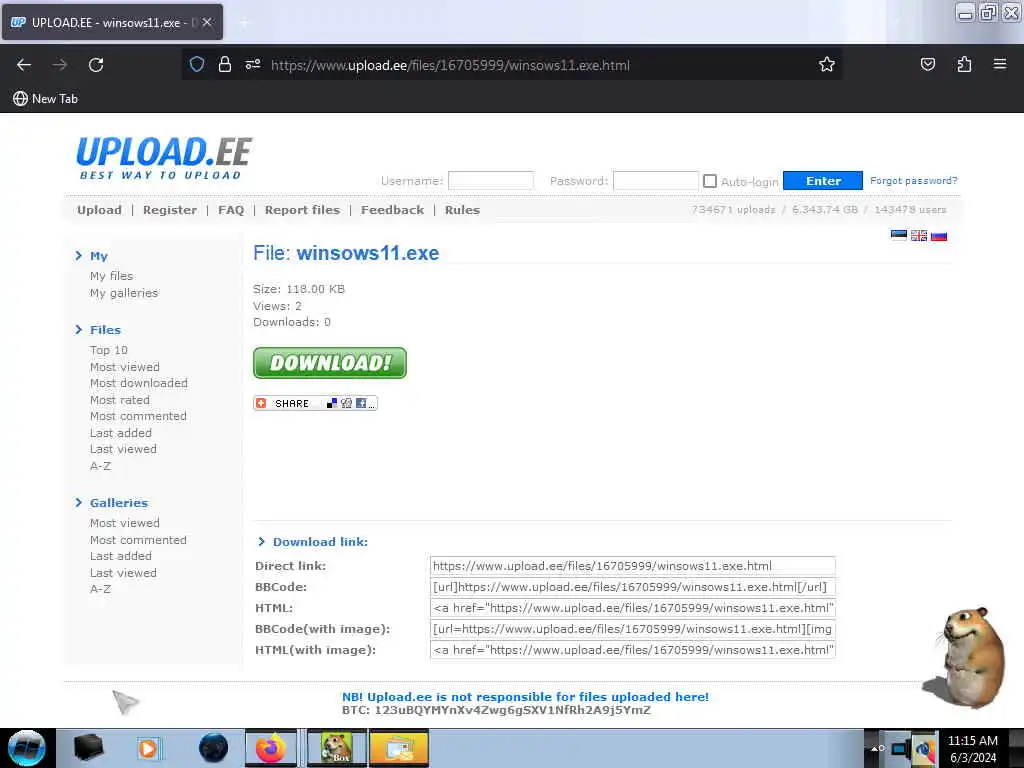Expand the Download link section heading
Screen dimensions: 1024x768
pyautogui.click(x=320, y=542)
